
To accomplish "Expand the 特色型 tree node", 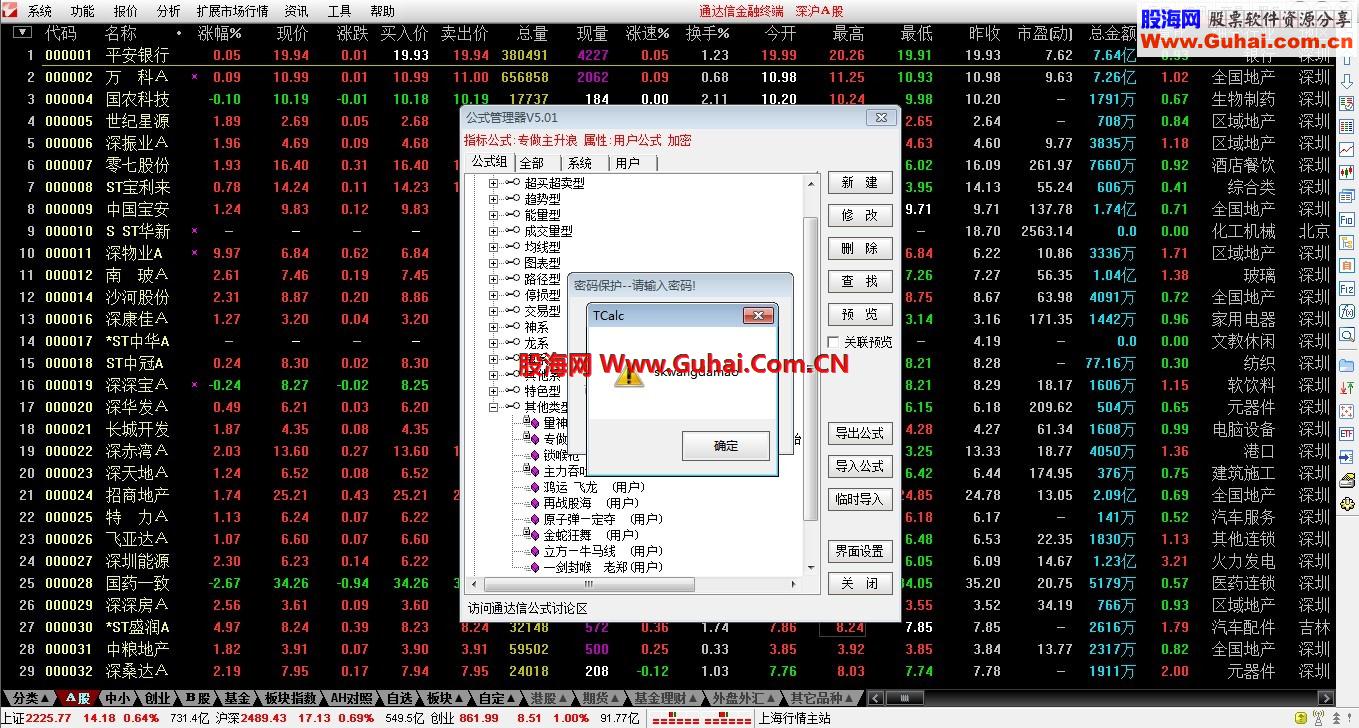I will 493,391.
